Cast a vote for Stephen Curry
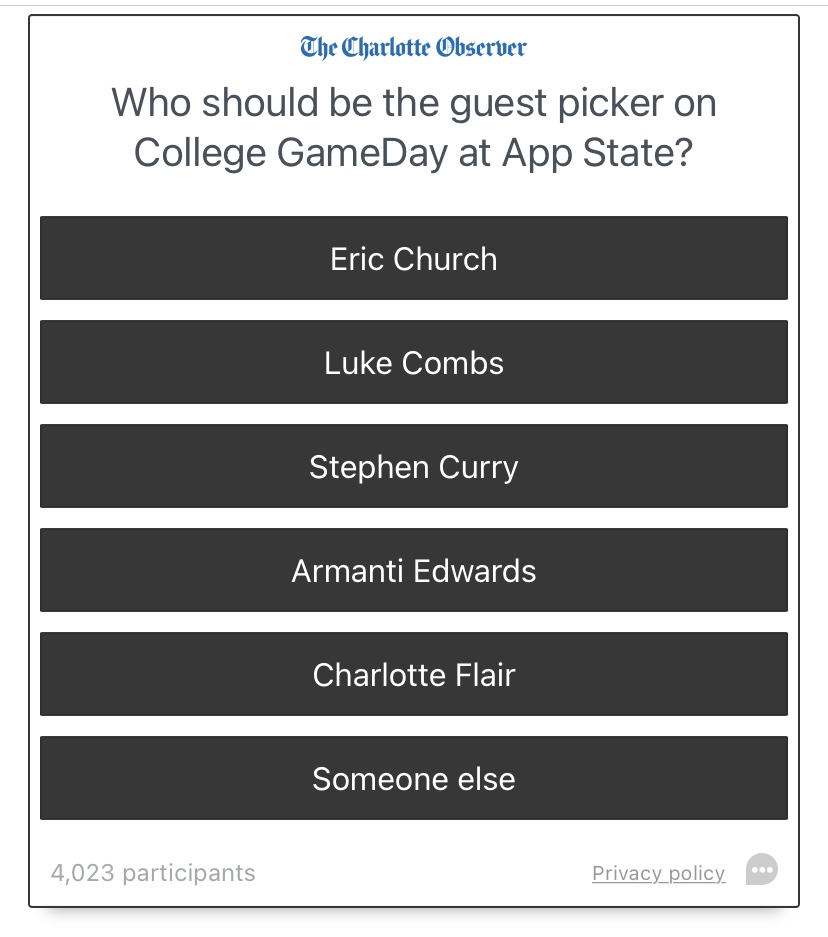 (413, 466)
